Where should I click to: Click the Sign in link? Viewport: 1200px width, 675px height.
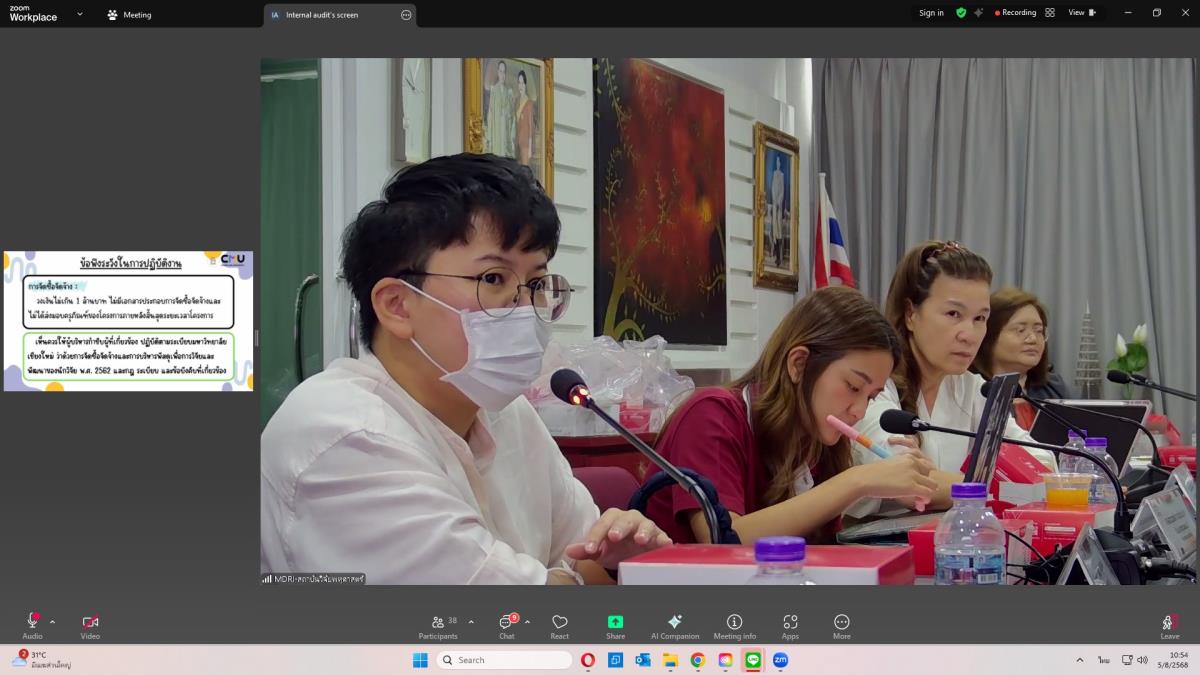coord(931,13)
